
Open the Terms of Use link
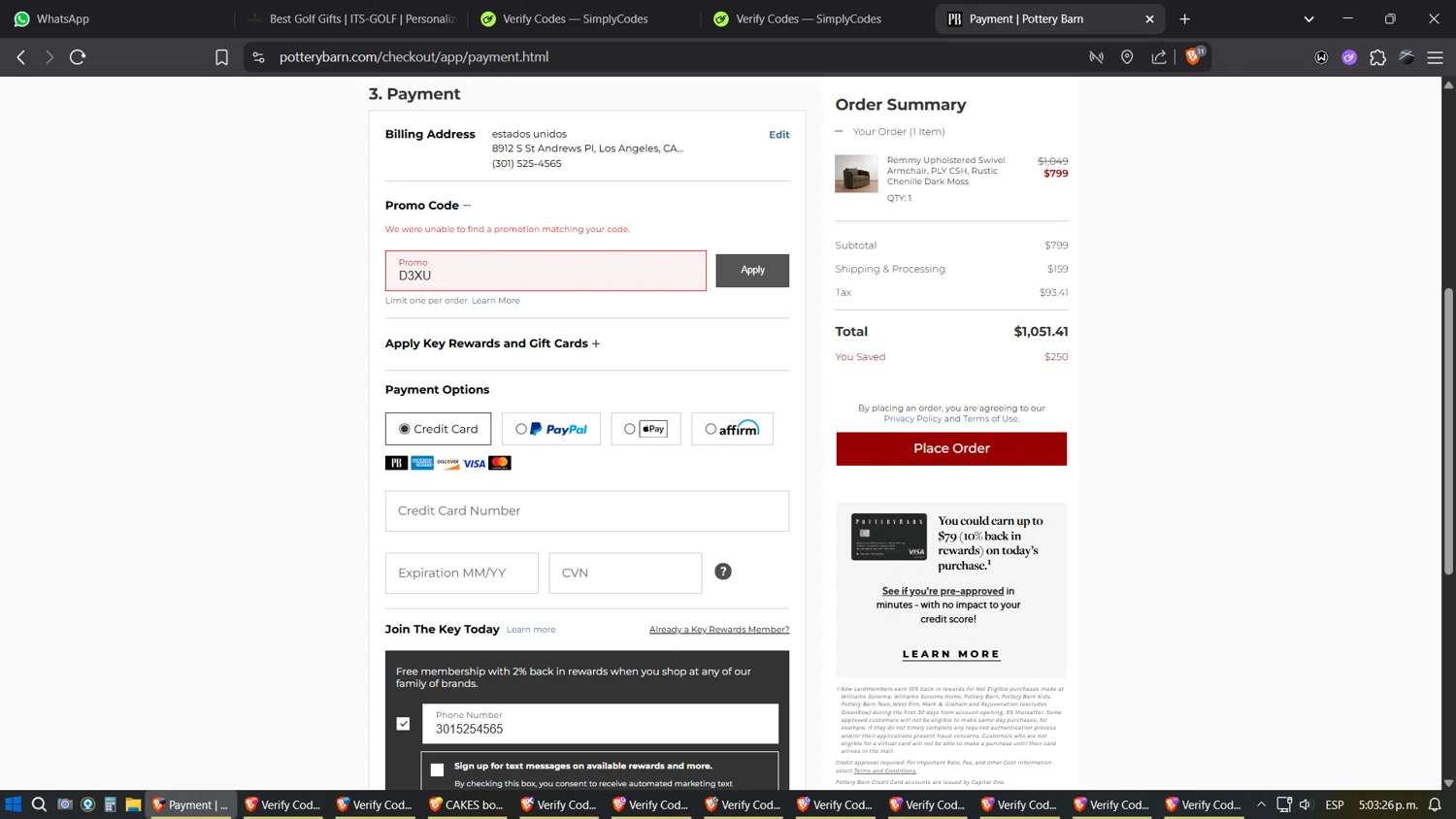pos(990,419)
